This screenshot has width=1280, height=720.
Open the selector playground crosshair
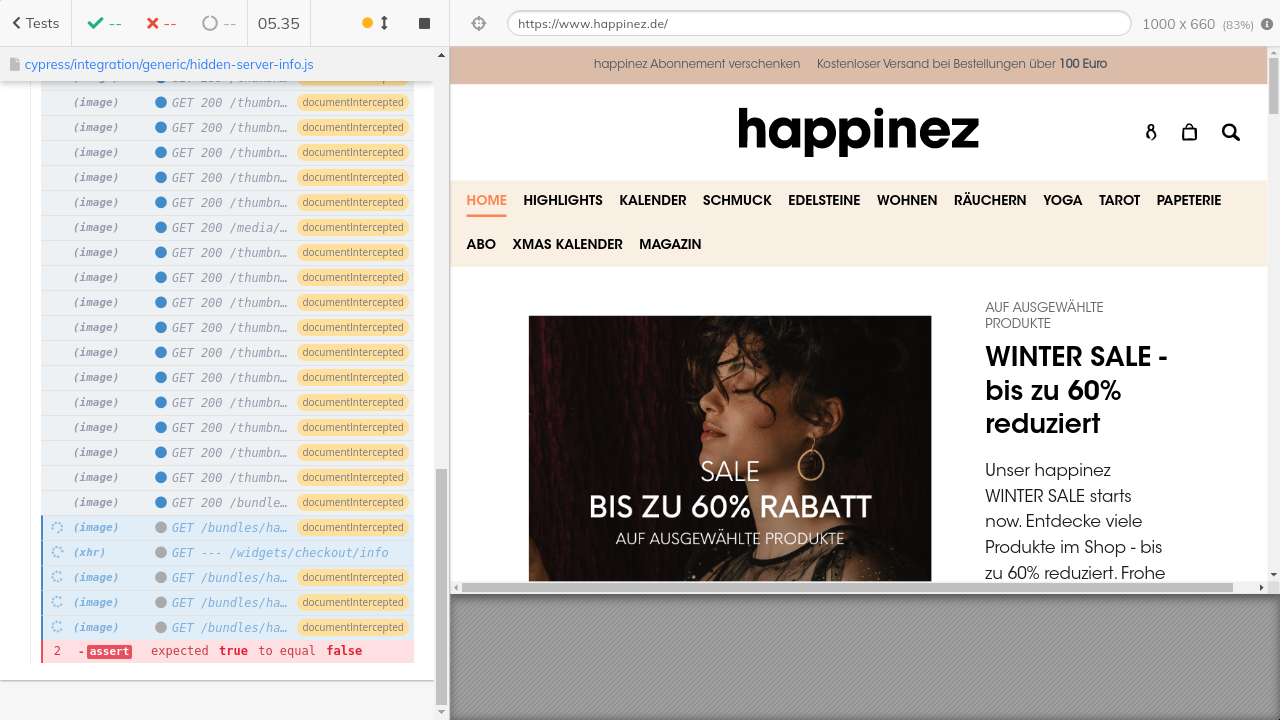click(x=478, y=23)
